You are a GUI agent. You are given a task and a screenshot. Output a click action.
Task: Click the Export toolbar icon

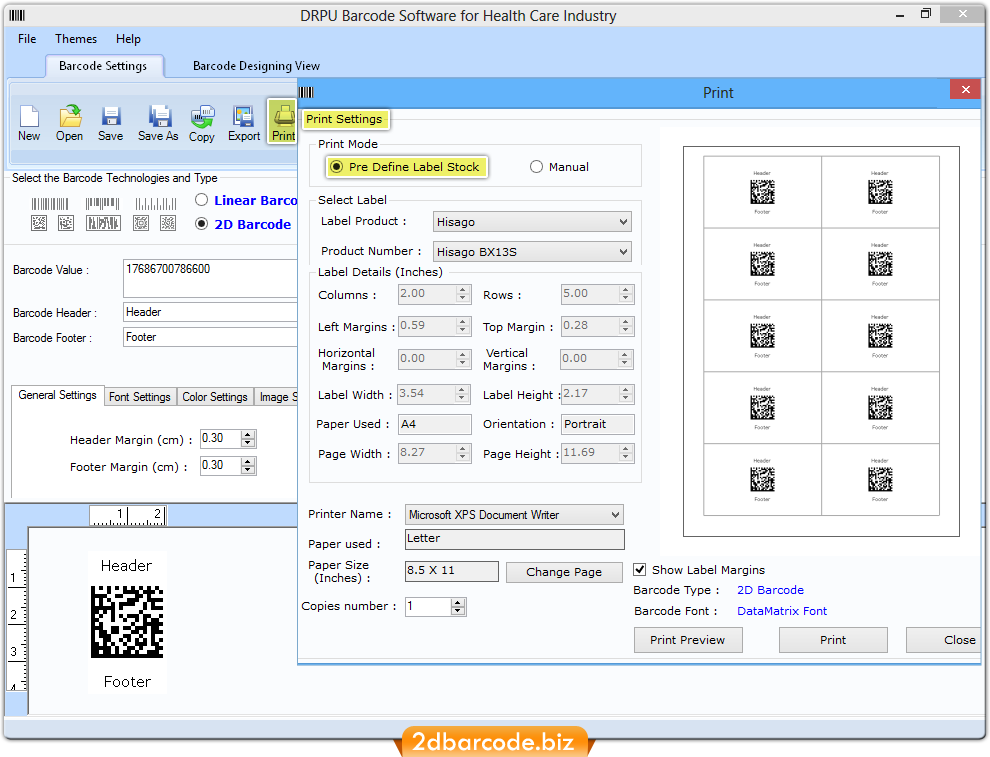pyautogui.click(x=244, y=123)
